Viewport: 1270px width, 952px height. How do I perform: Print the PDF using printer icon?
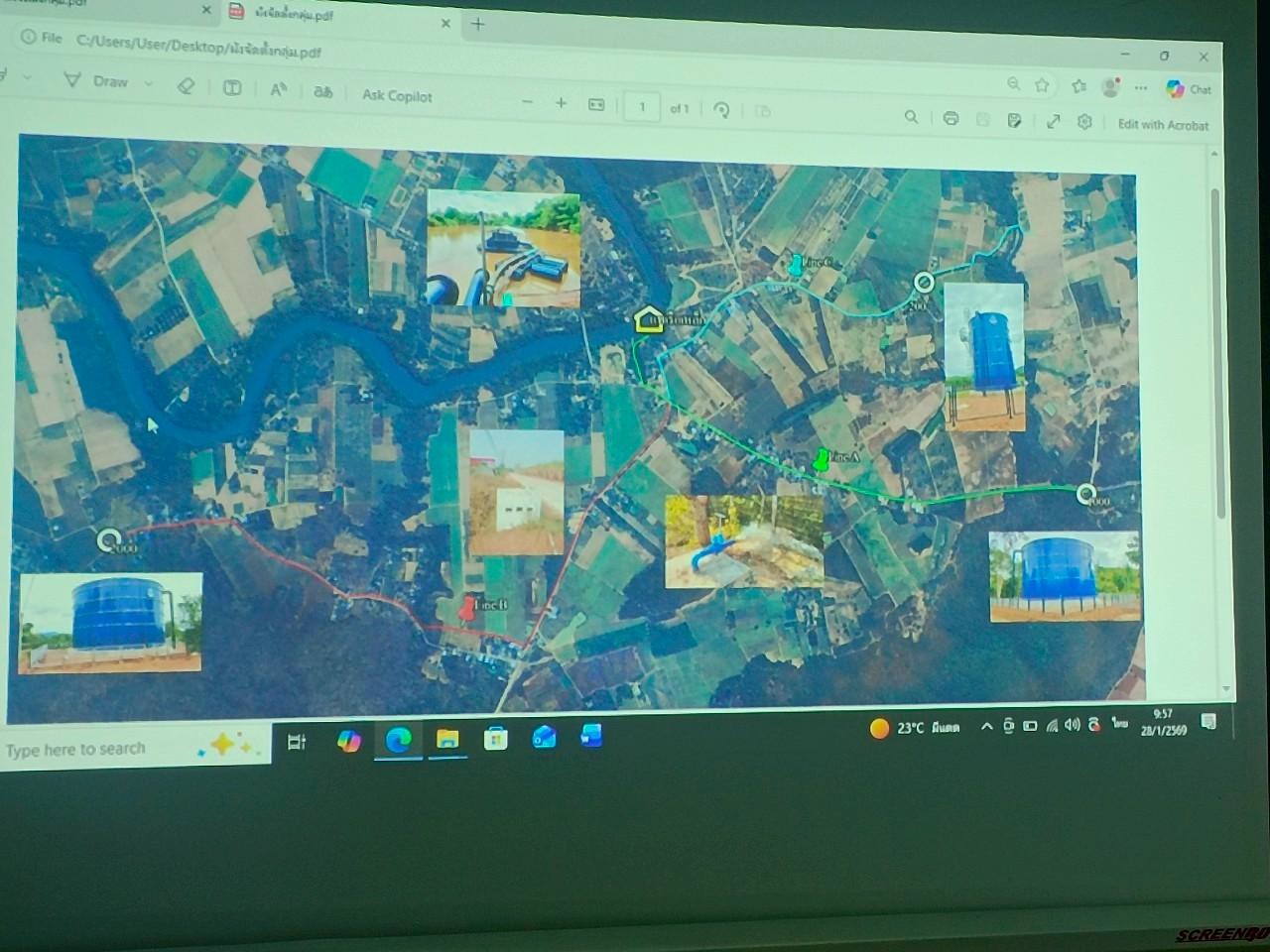pyautogui.click(x=951, y=119)
